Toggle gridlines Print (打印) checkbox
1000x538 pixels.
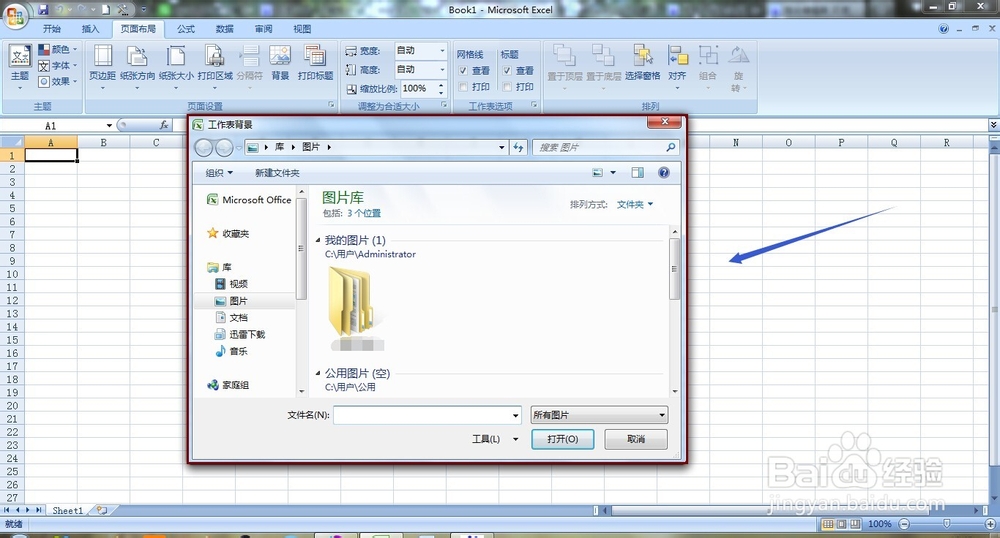tap(464, 87)
